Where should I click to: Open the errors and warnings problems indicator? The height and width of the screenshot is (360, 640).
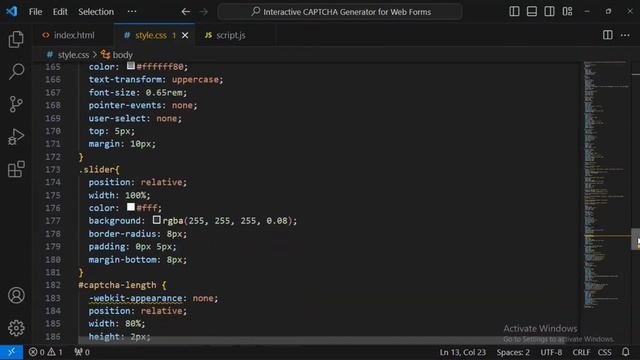click(x=45, y=352)
